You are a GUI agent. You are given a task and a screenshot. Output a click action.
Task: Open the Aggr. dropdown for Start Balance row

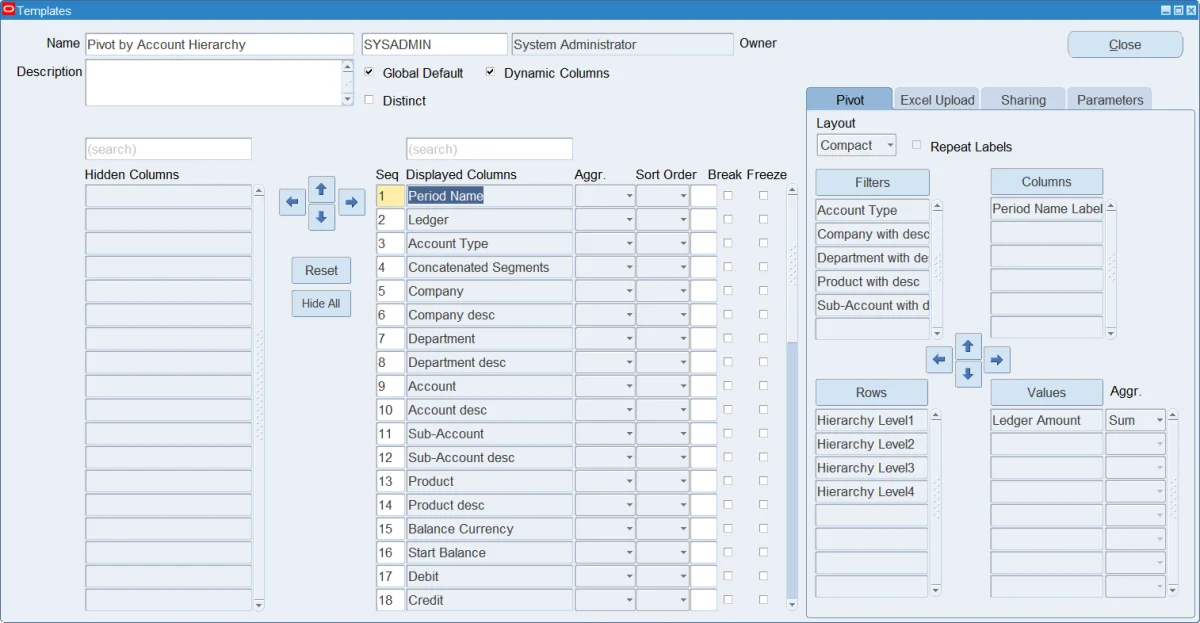coord(605,552)
